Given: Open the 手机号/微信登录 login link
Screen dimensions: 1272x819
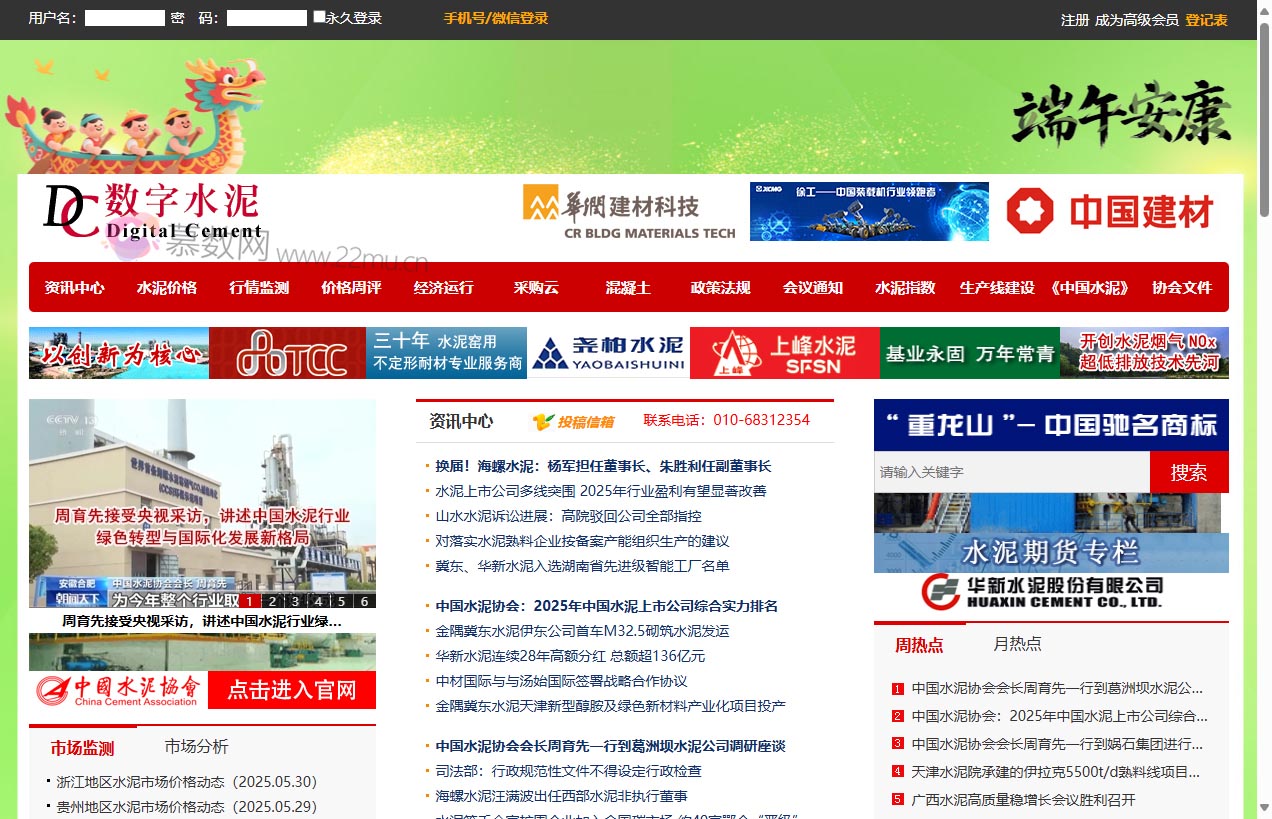Looking at the screenshot, I should (x=497, y=17).
